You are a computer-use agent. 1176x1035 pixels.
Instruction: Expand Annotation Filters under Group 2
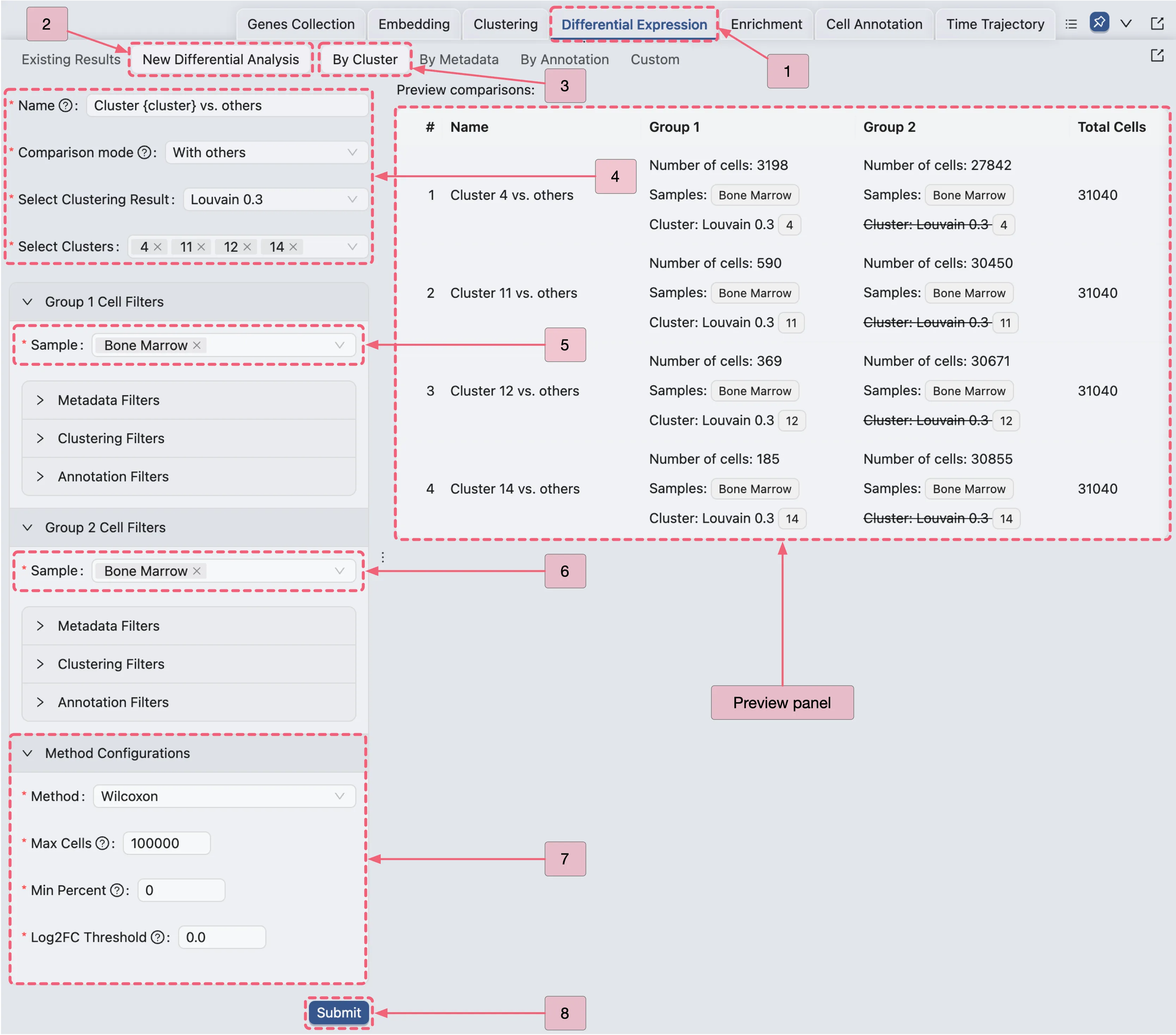tap(113, 702)
